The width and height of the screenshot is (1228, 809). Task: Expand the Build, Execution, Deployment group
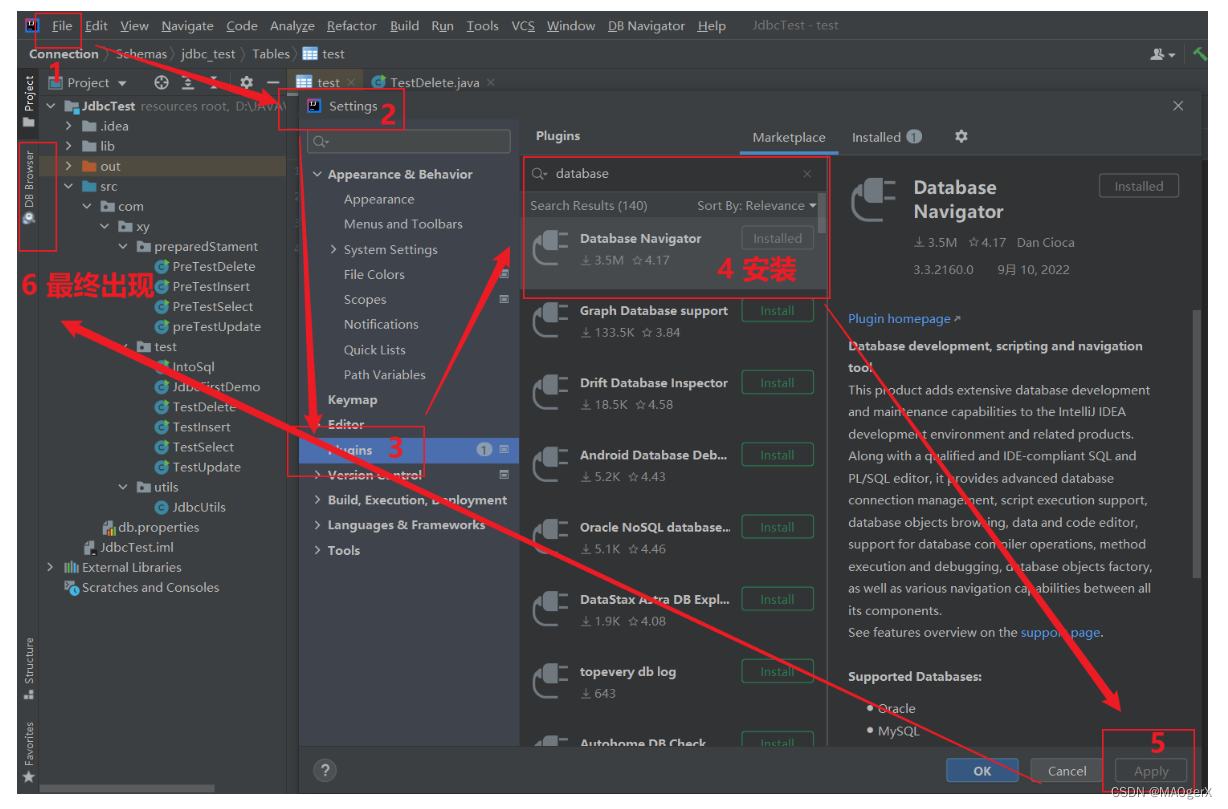point(318,500)
